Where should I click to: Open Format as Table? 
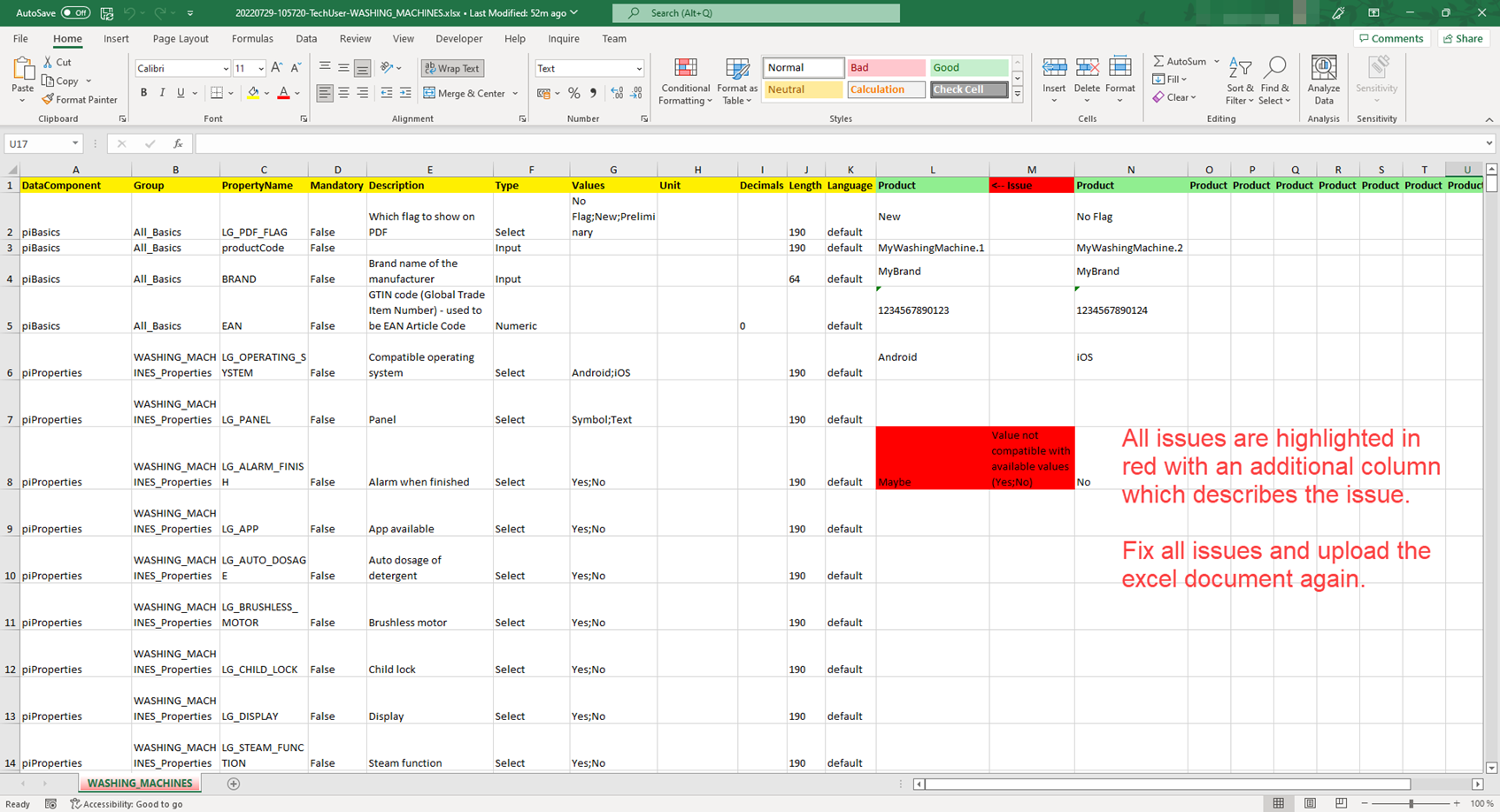[x=737, y=81]
